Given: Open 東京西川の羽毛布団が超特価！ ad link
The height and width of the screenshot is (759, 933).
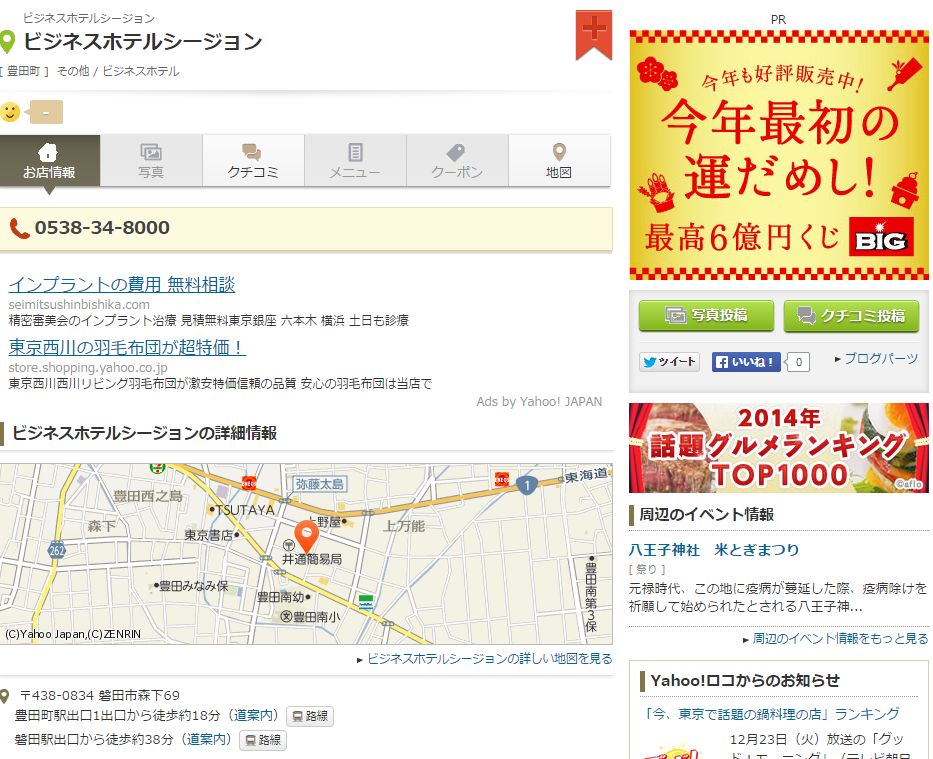Looking at the screenshot, I should (x=127, y=347).
